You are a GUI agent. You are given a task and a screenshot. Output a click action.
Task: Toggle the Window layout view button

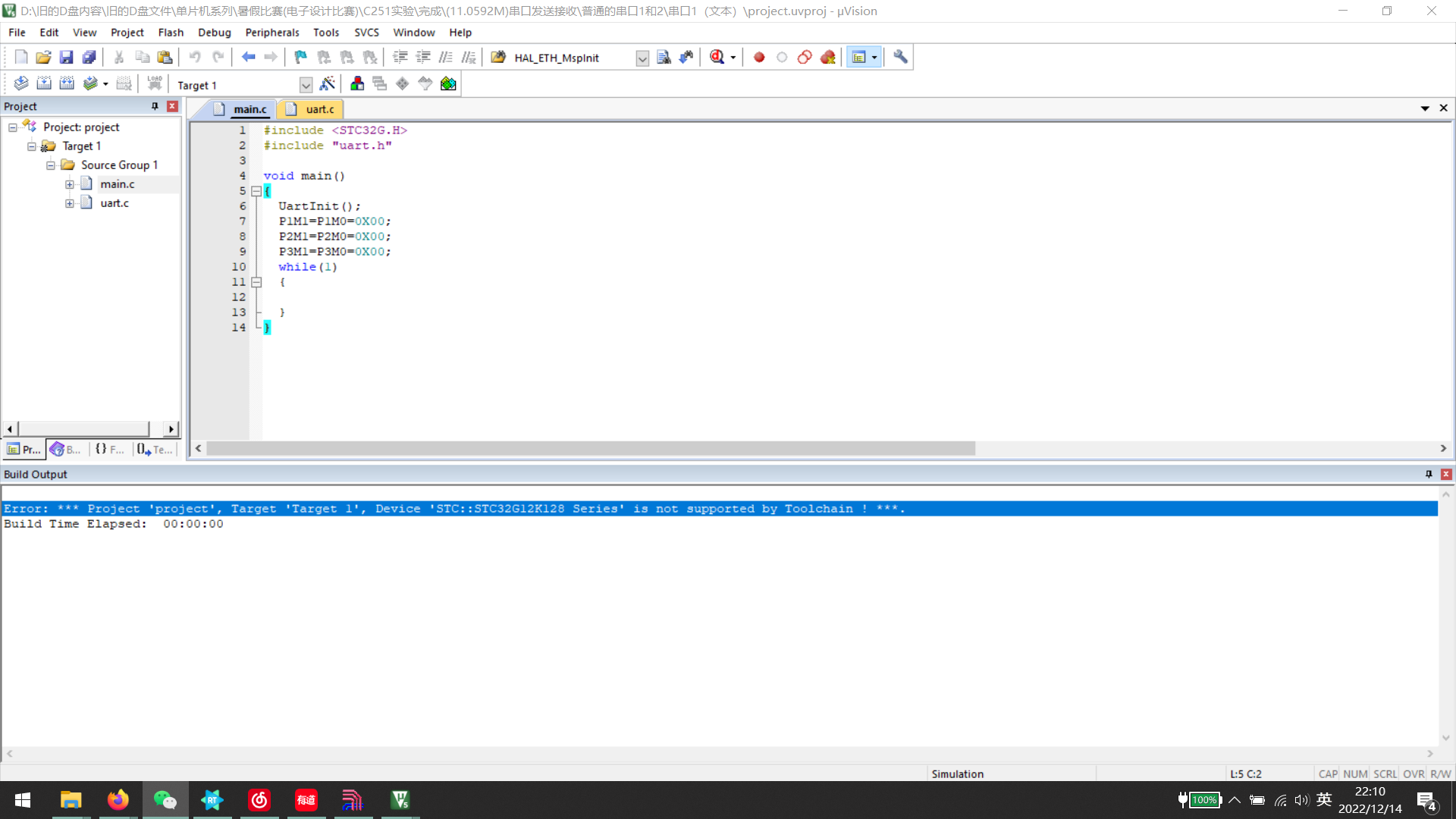[858, 57]
